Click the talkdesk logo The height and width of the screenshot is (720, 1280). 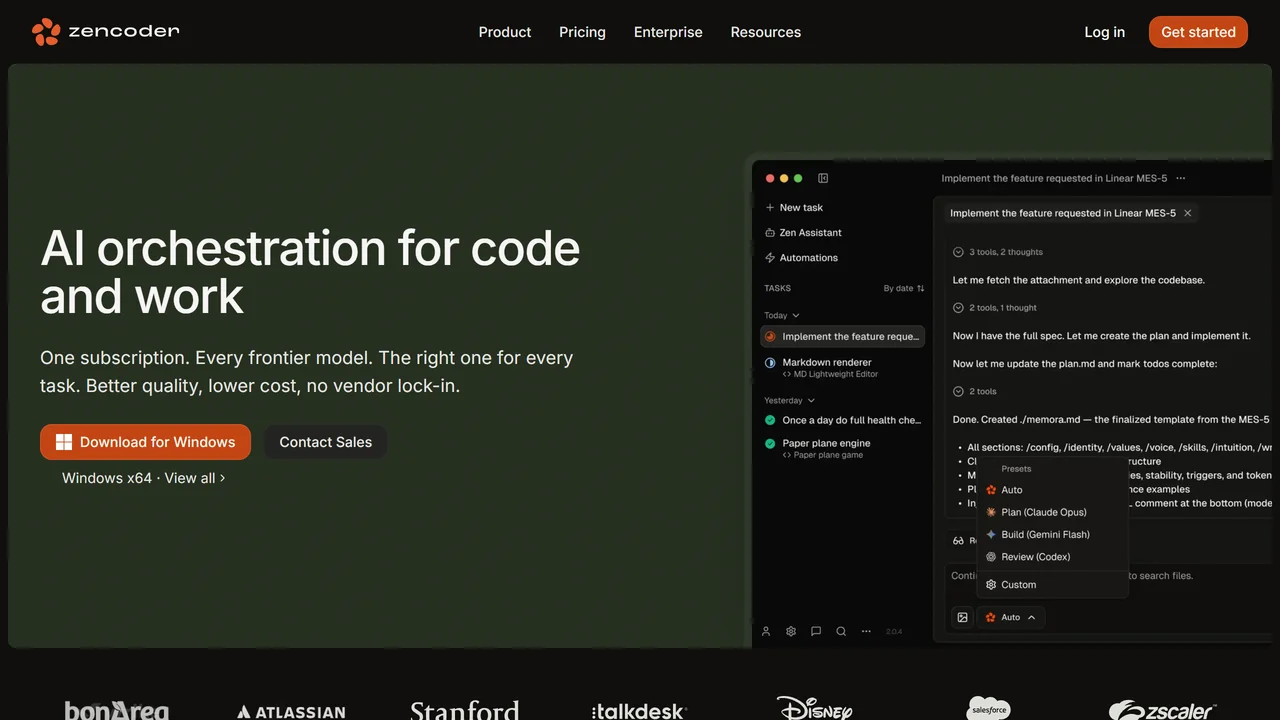[x=639, y=712]
